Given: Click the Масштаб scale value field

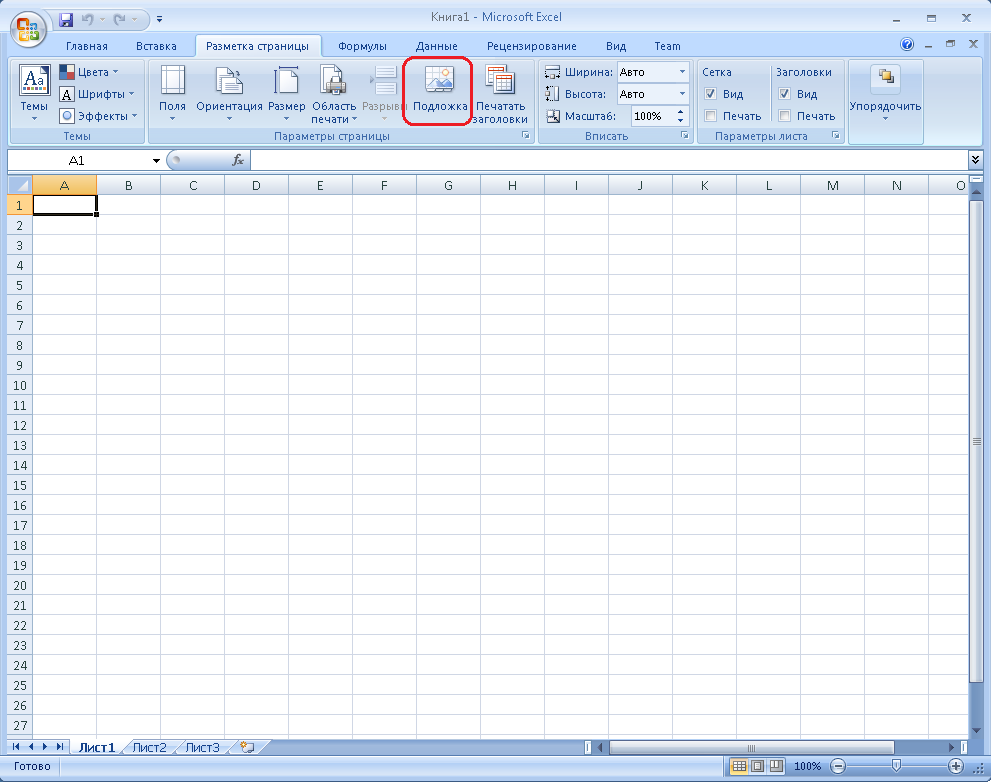Looking at the screenshot, I should [x=652, y=116].
